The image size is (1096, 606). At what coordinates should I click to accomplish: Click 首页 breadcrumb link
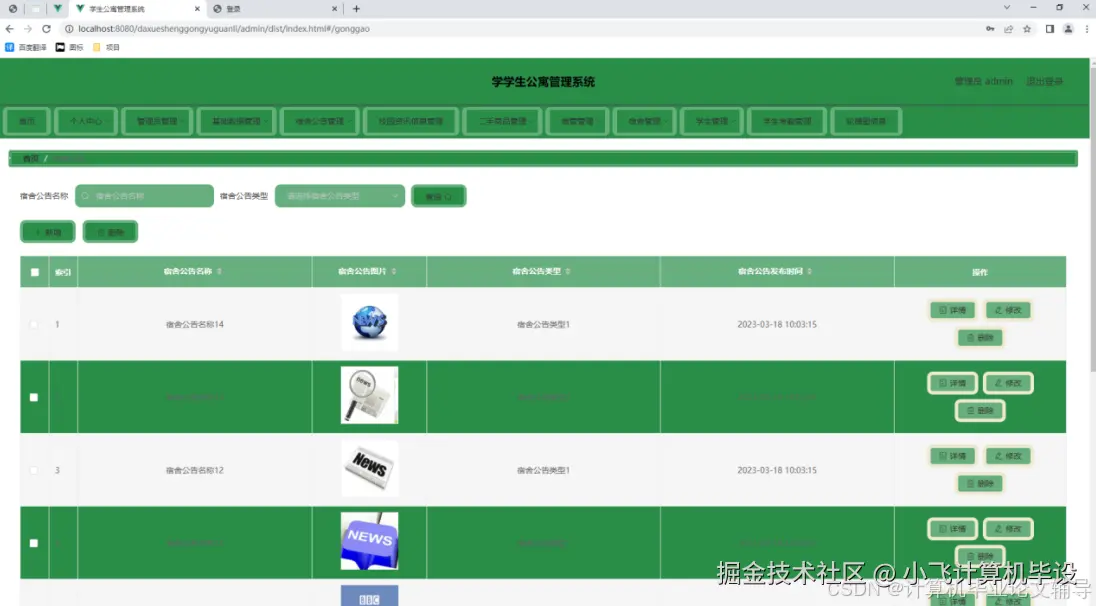pos(30,159)
